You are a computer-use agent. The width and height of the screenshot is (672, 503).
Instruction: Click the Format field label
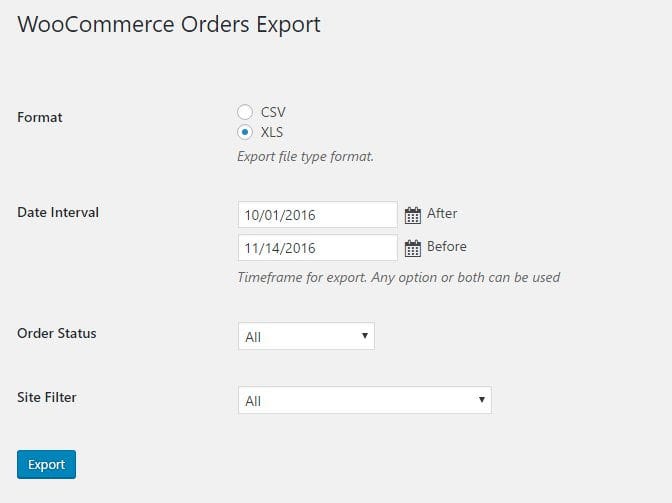tap(39, 117)
